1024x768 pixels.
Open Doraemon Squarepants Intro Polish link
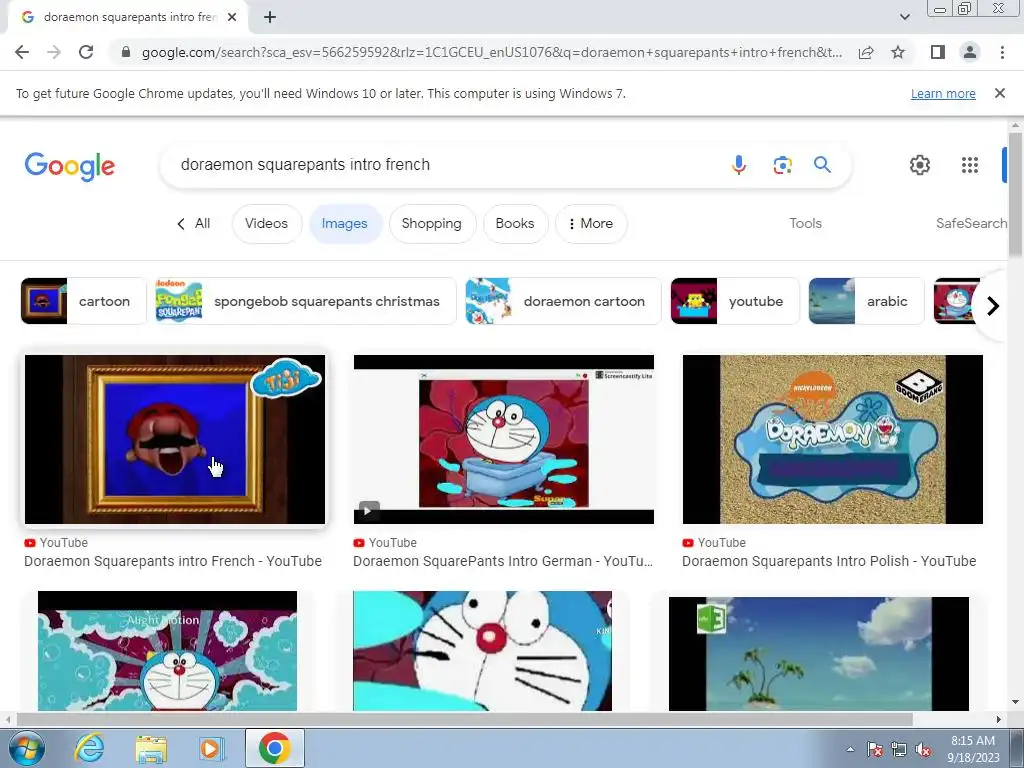click(x=829, y=561)
